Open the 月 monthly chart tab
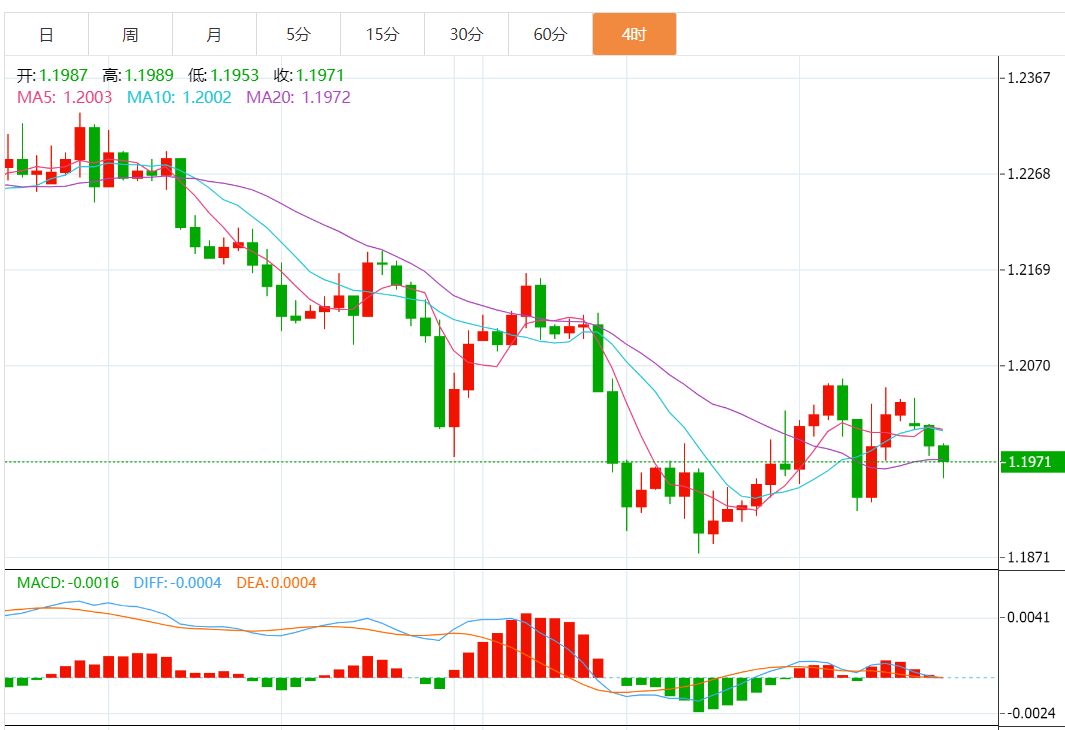 (215, 34)
